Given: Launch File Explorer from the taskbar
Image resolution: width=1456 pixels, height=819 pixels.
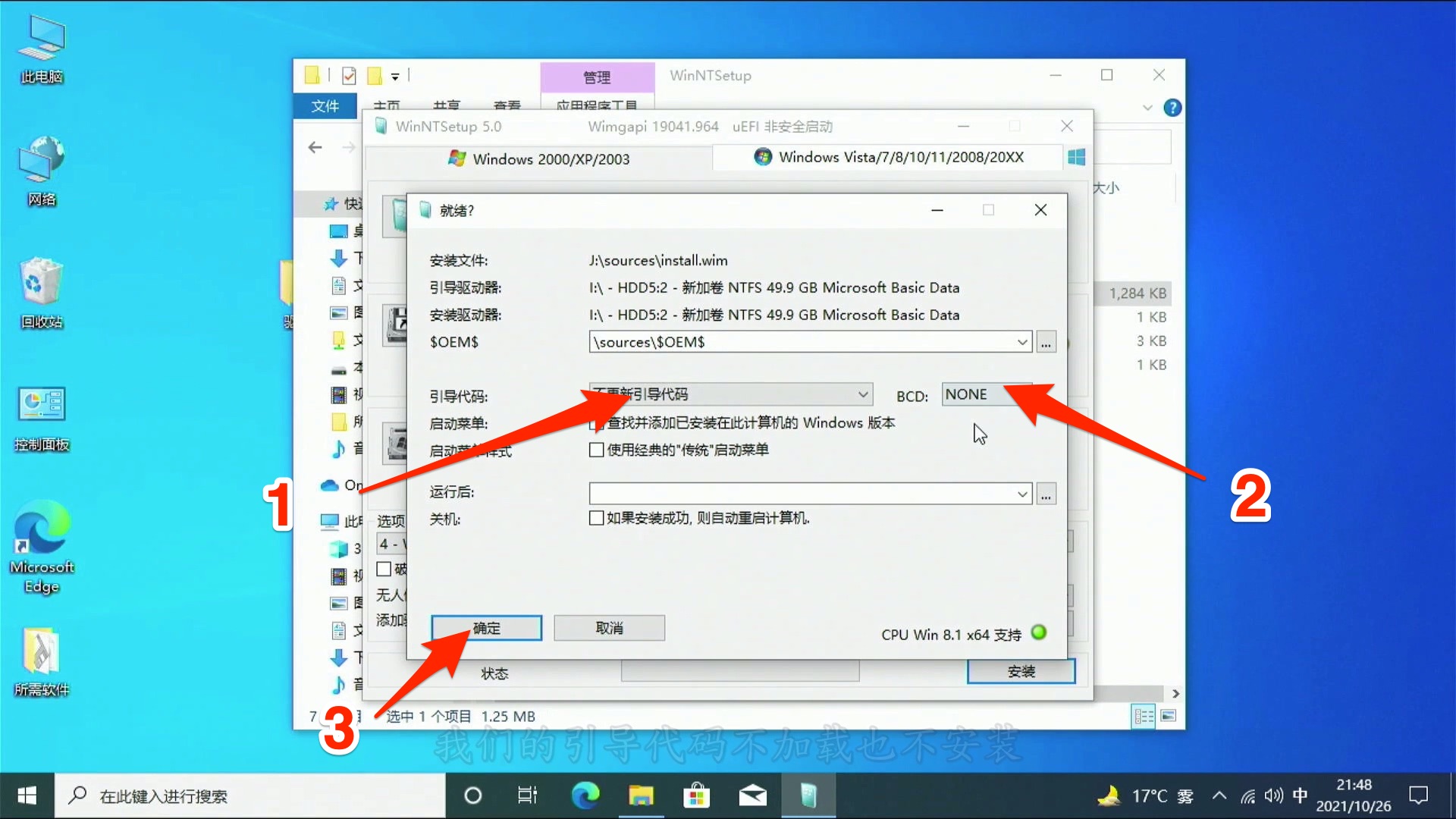Looking at the screenshot, I should [641, 795].
